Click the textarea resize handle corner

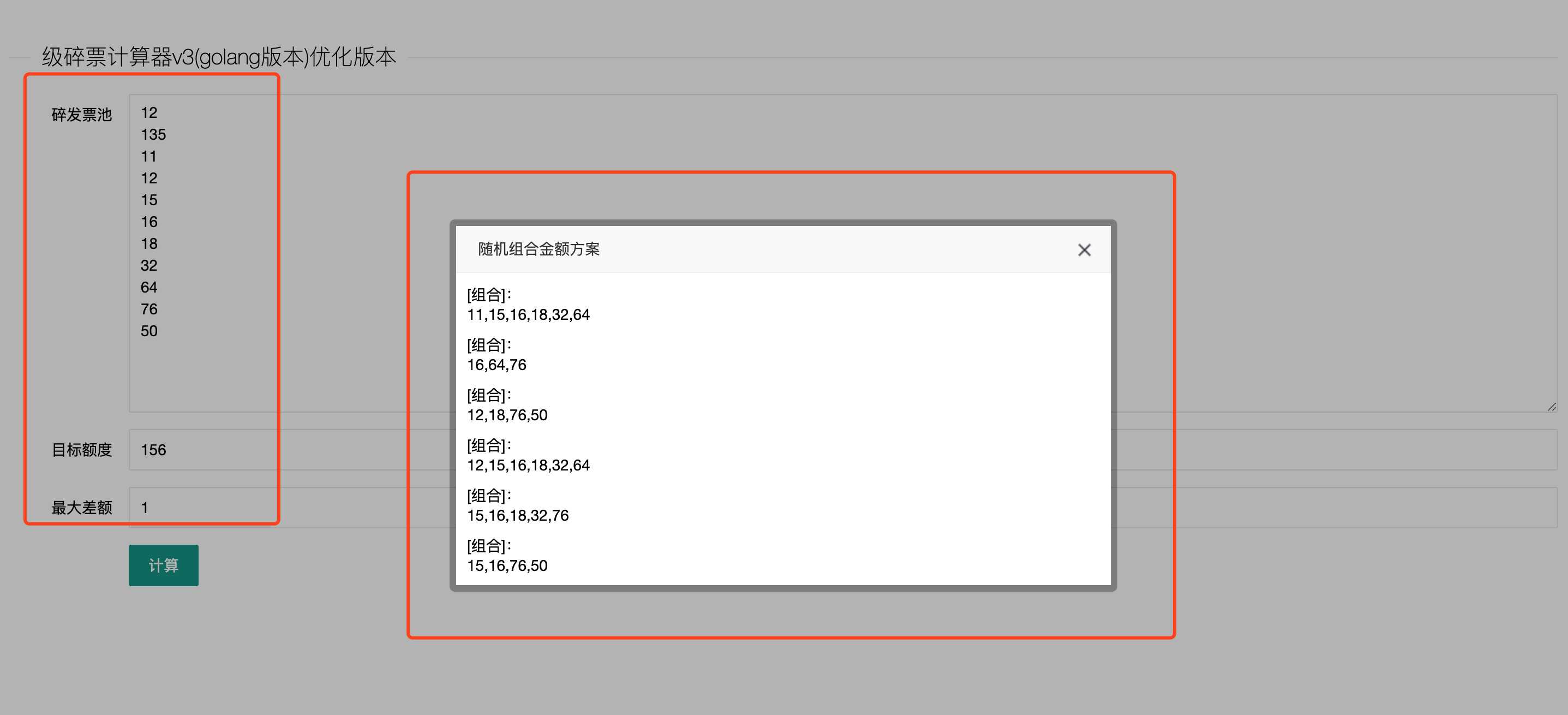tap(1552, 407)
